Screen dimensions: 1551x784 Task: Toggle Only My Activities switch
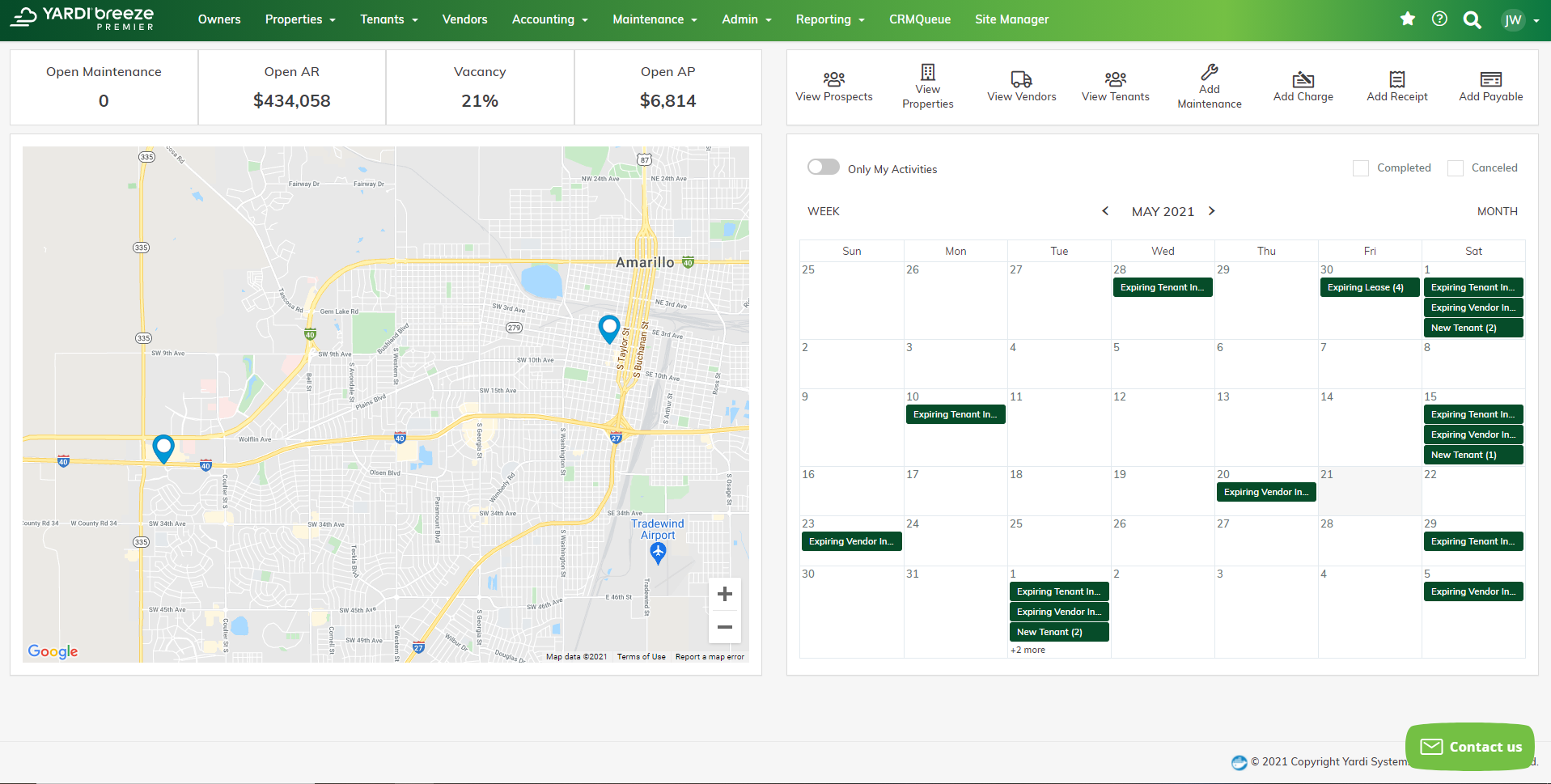tap(823, 167)
